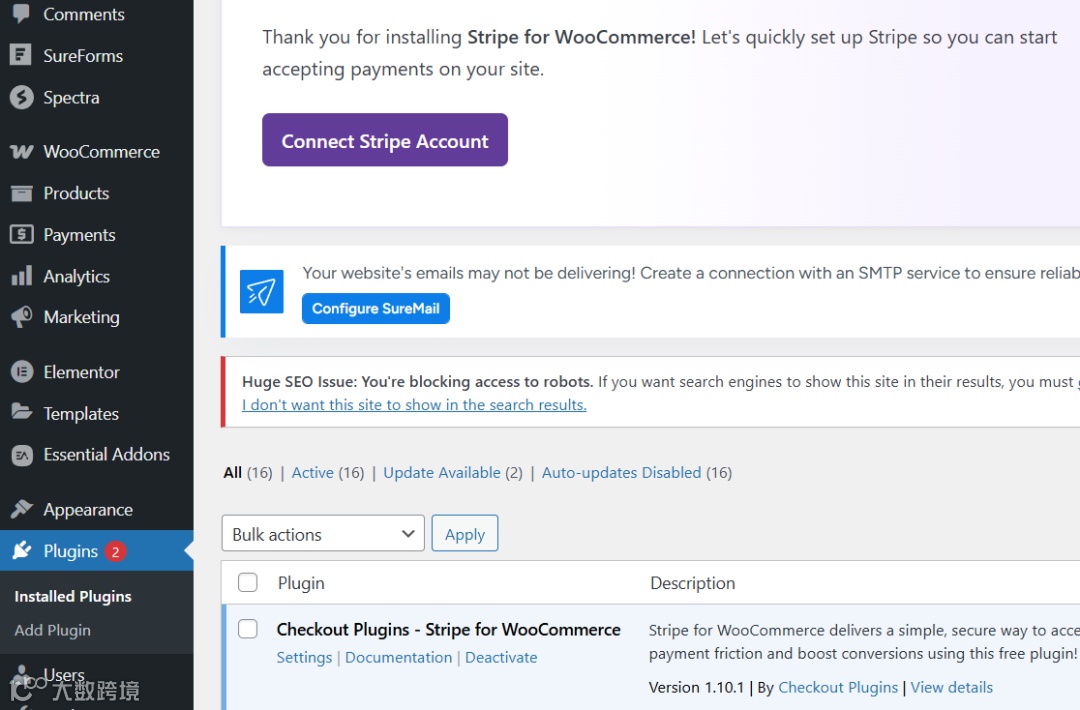
Task: Open the Templates menu
Action: coord(81,414)
